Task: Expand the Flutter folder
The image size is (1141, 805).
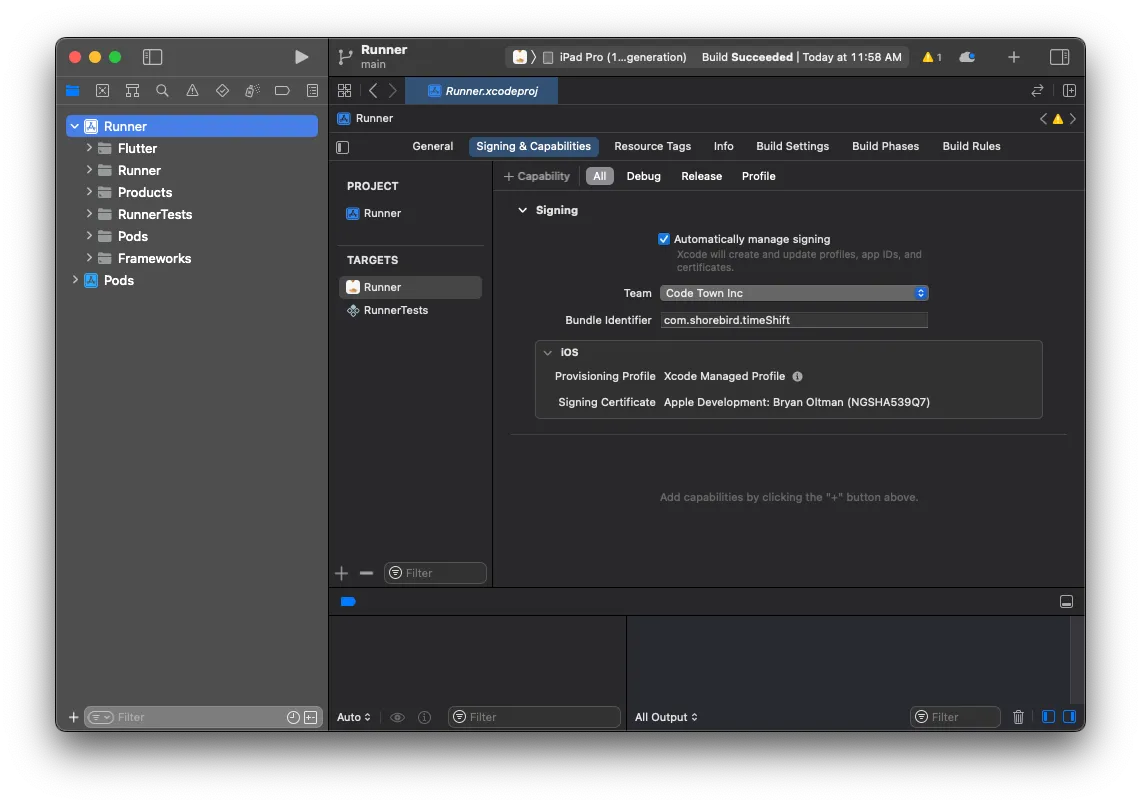Action: tap(89, 148)
